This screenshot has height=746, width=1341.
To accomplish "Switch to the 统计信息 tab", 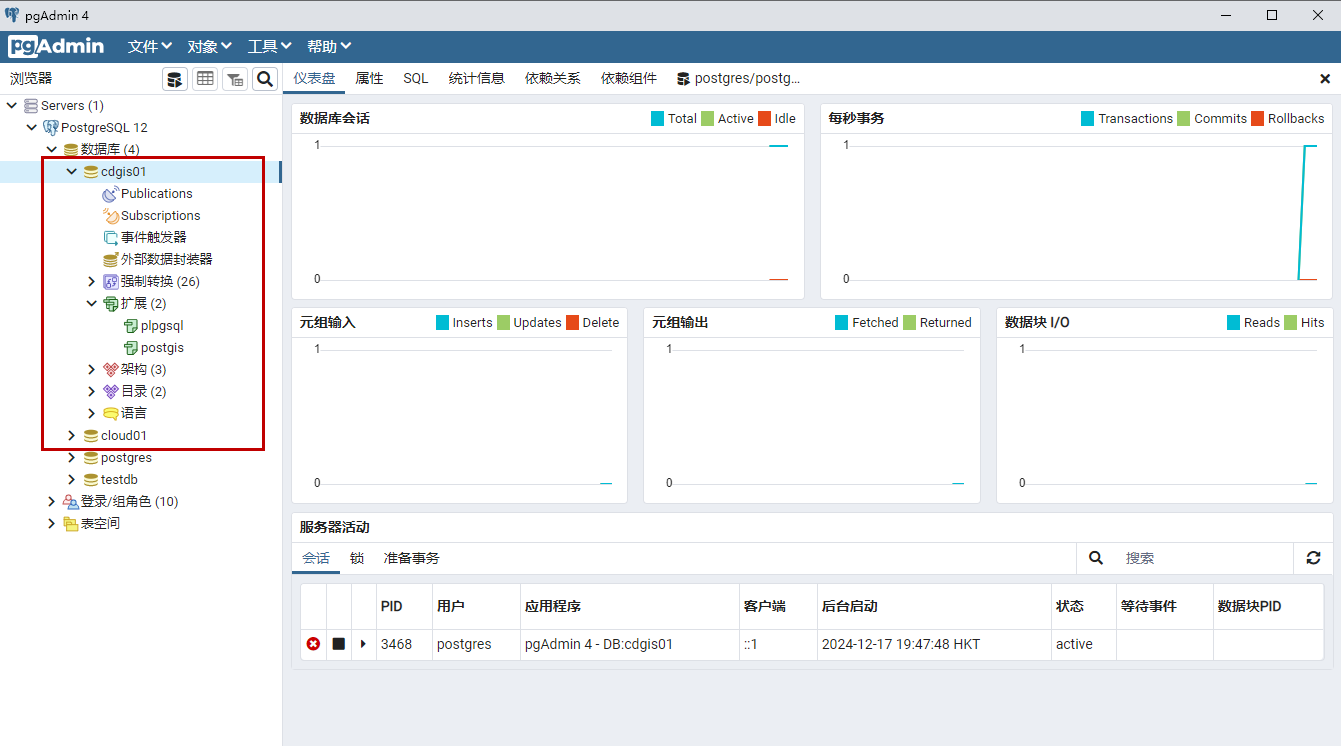I will point(477,78).
